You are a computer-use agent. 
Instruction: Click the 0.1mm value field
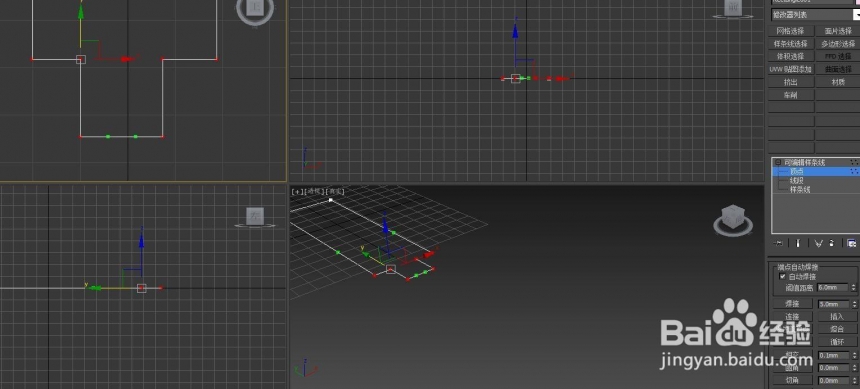tap(833, 355)
